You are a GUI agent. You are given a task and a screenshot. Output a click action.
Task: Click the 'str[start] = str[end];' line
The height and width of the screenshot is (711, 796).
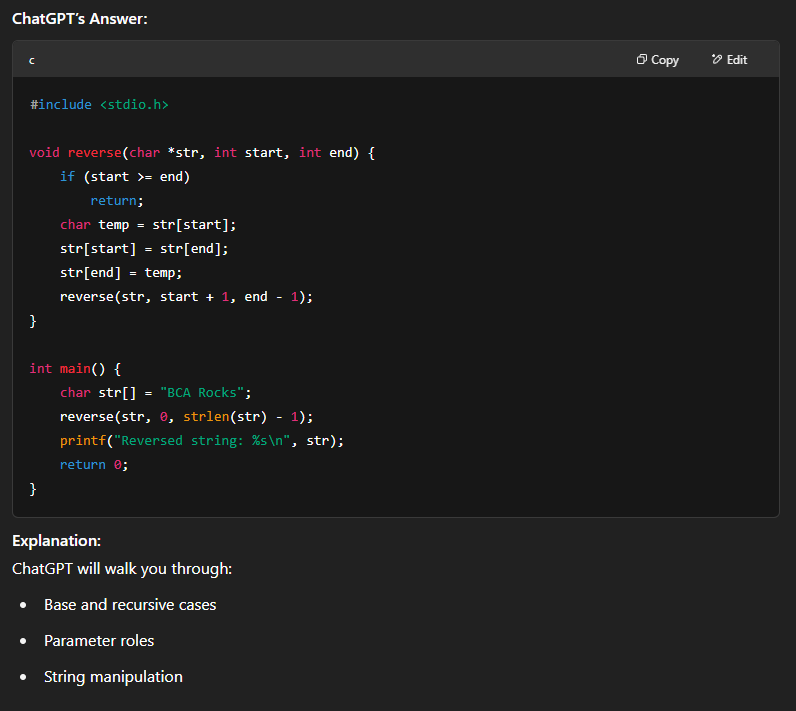tap(144, 249)
